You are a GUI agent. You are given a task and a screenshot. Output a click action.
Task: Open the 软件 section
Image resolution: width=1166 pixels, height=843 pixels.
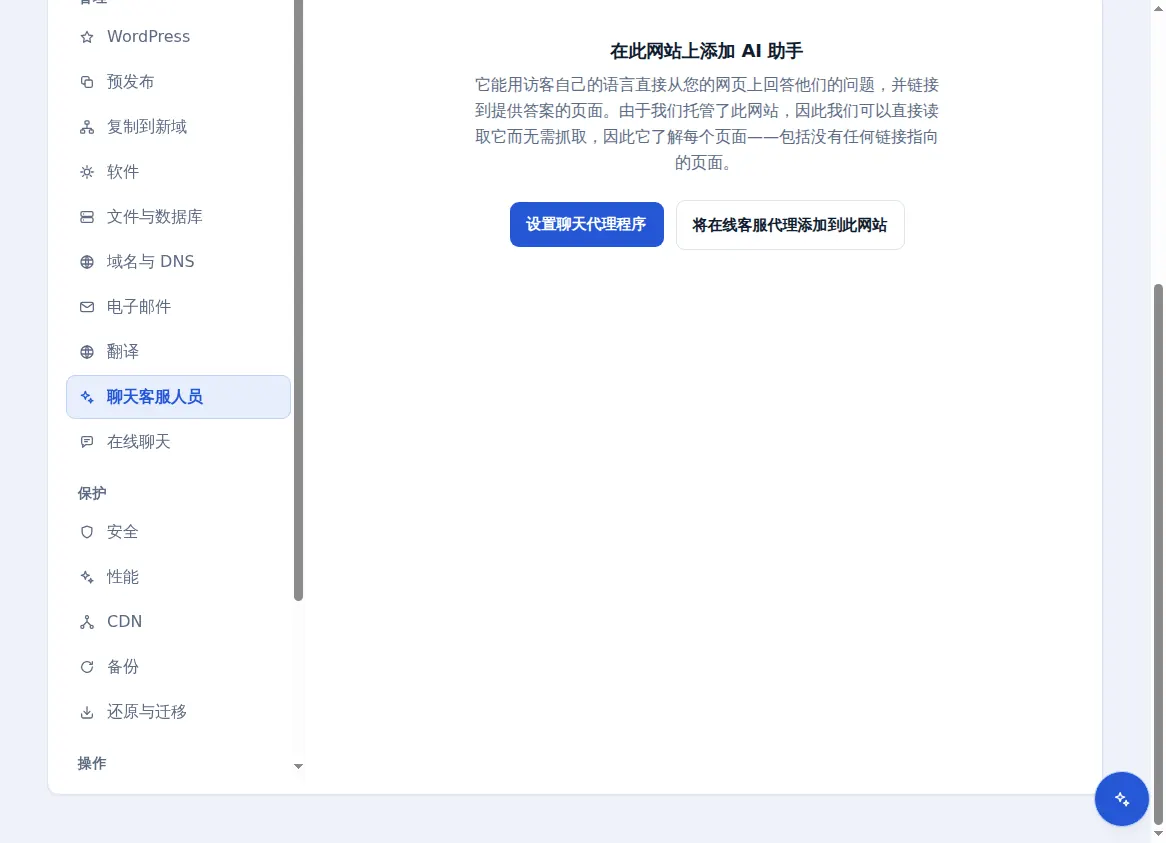(x=178, y=172)
